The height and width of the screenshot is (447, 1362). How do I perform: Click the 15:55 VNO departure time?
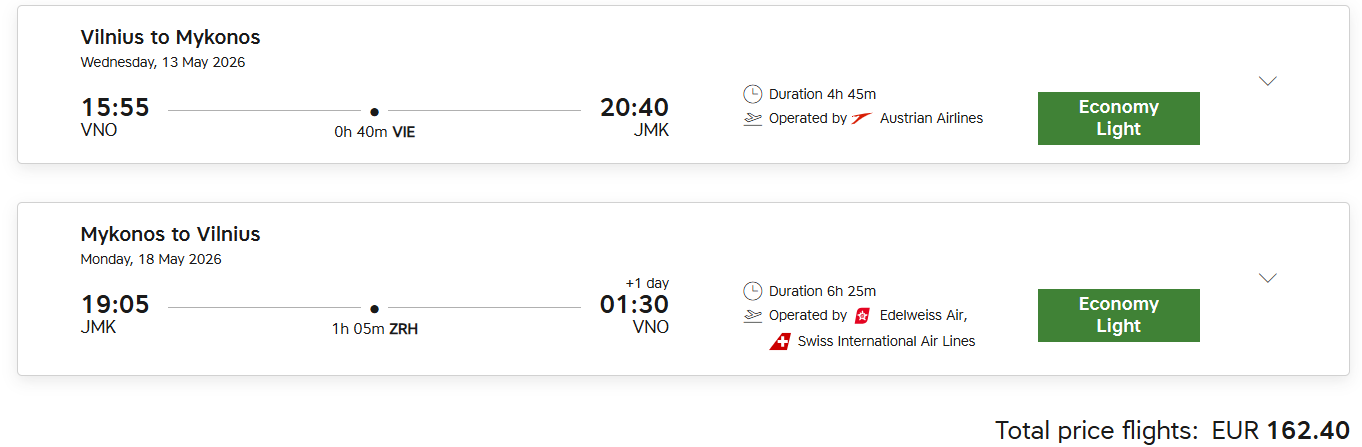[115, 108]
